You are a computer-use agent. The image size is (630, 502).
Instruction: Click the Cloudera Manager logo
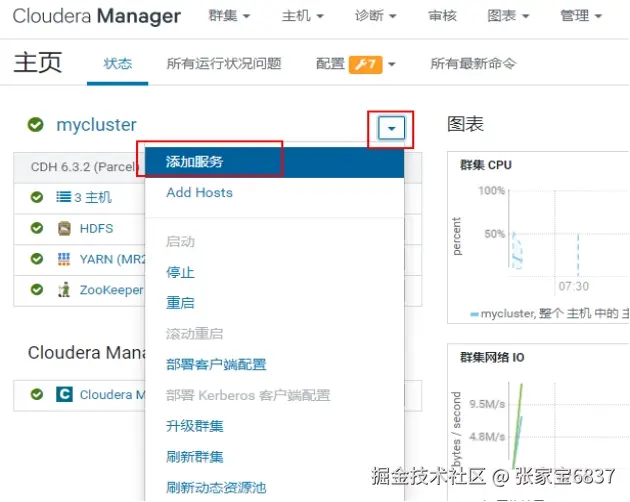pyautogui.click(x=97, y=16)
